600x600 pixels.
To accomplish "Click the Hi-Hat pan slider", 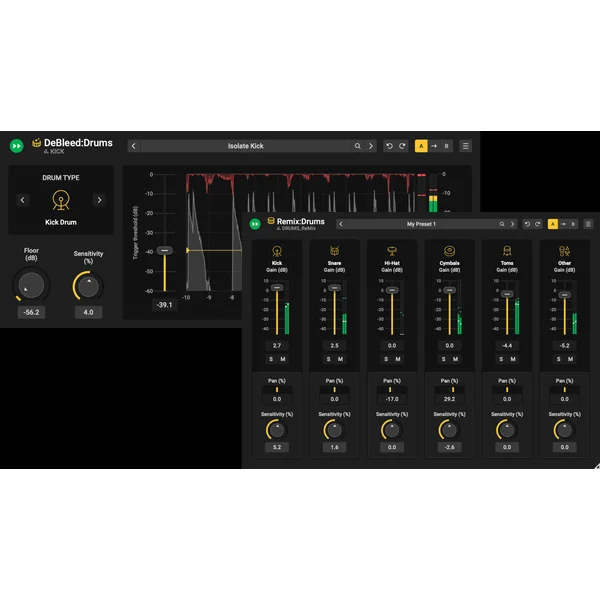I will [x=392, y=390].
